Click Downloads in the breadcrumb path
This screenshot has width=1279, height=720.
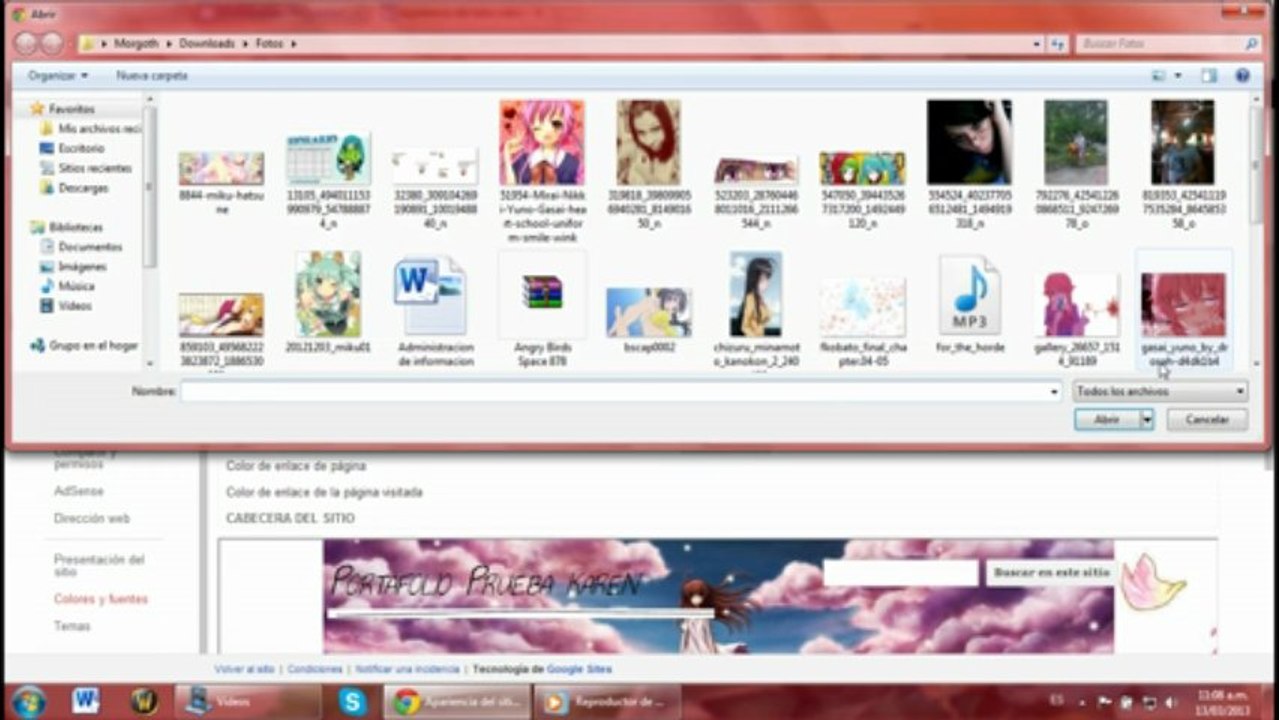pyautogui.click(x=207, y=44)
